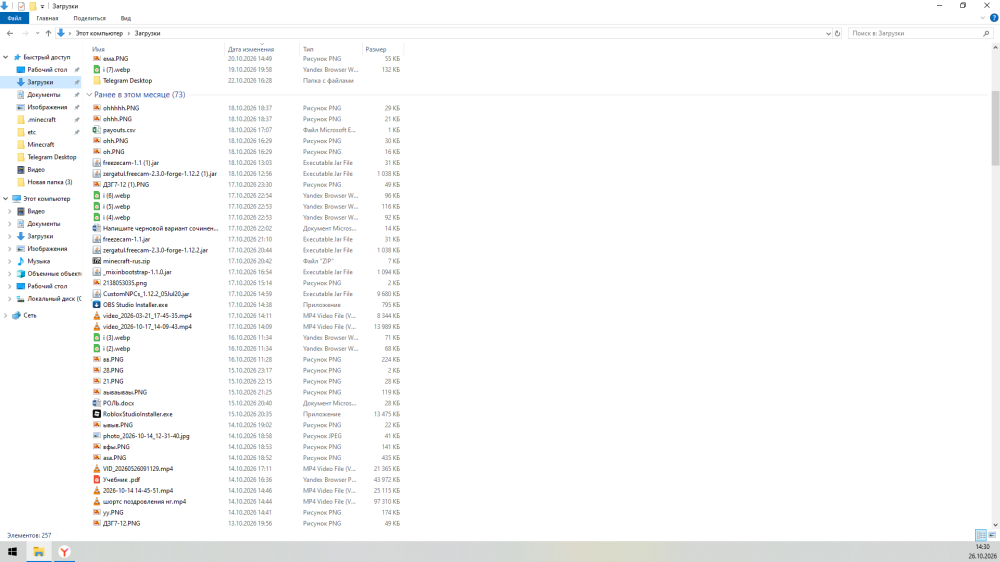1000x562 pixels.
Task: Select Изображения under Этот компьютер
Action: [x=47, y=249]
